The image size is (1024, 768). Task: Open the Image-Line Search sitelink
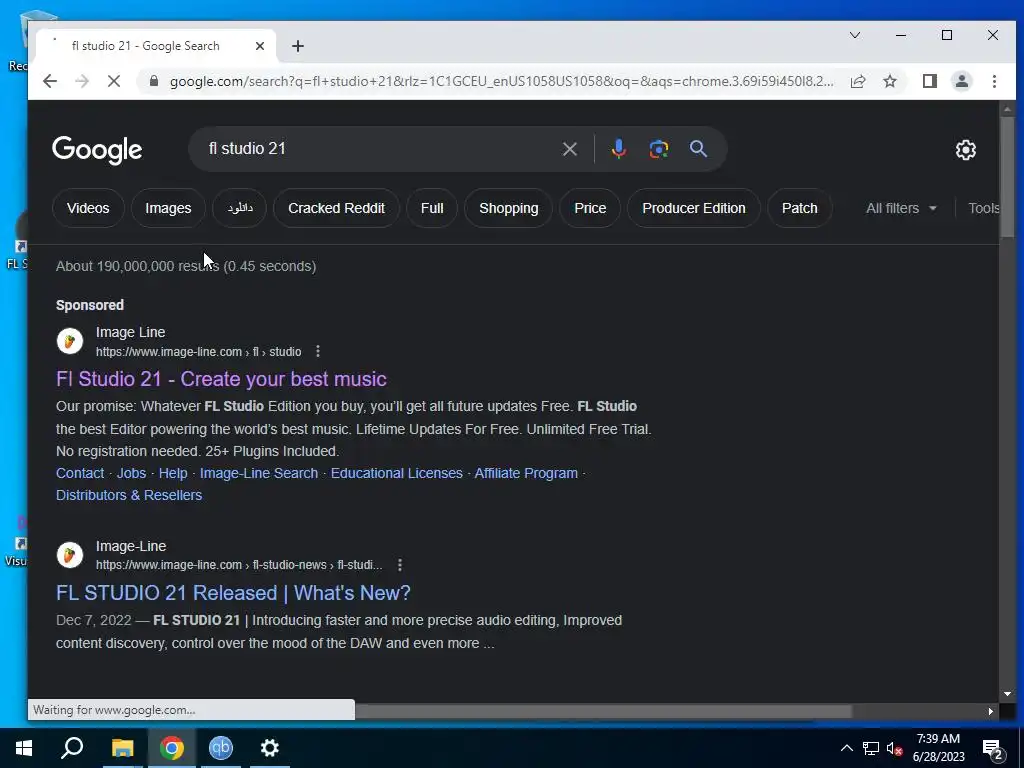coord(259,473)
